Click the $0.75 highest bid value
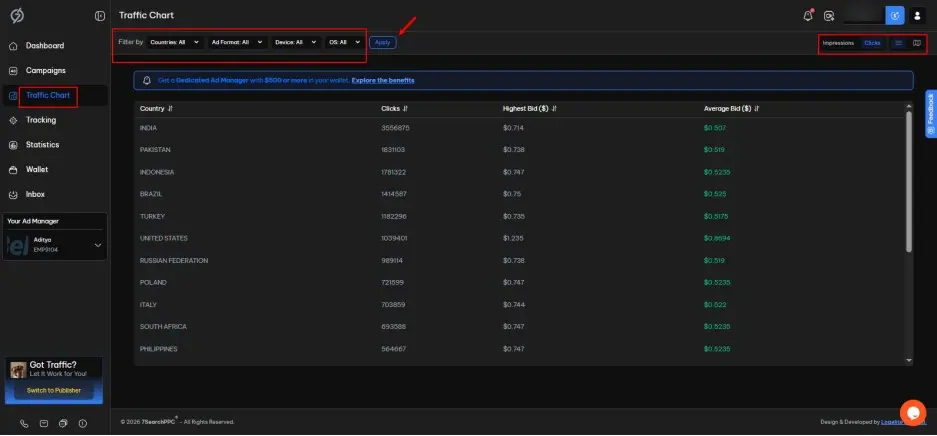The width and height of the screenshot is (937, 436). (x=512, y=194)
